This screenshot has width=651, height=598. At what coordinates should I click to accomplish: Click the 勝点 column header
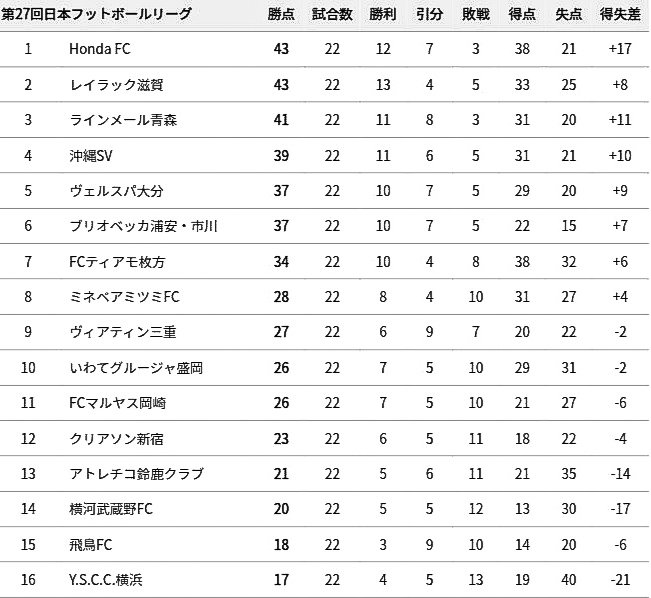click(x=281, y=14)
